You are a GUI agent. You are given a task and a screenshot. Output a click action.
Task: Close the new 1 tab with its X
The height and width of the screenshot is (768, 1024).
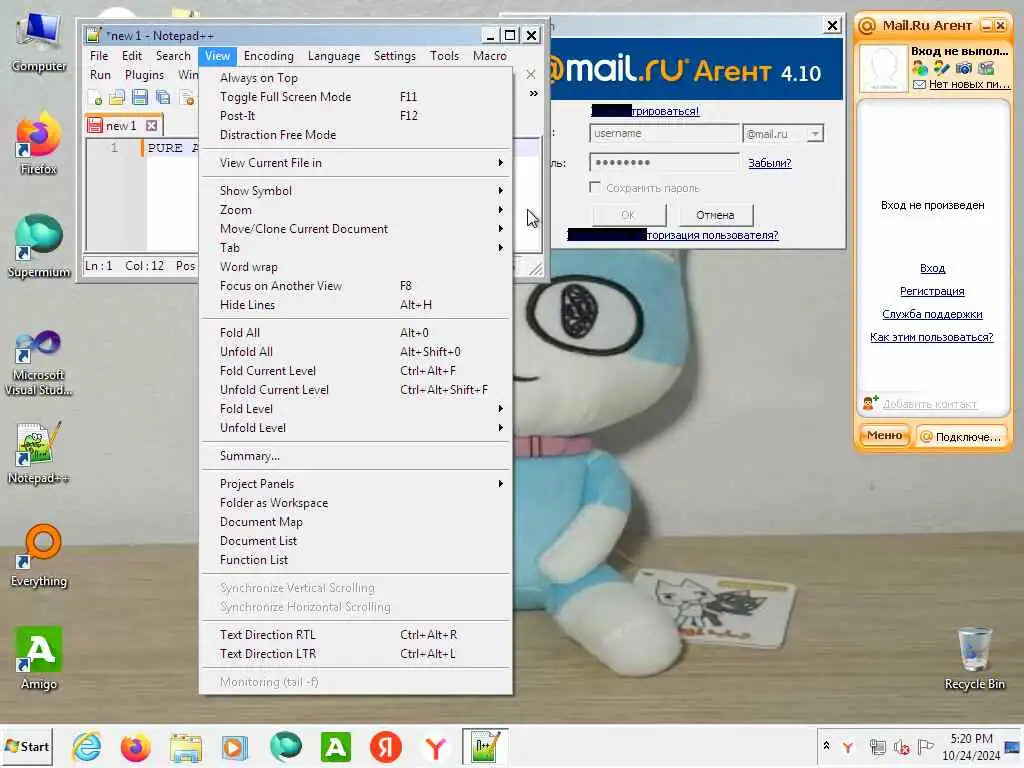pos(152,125)
